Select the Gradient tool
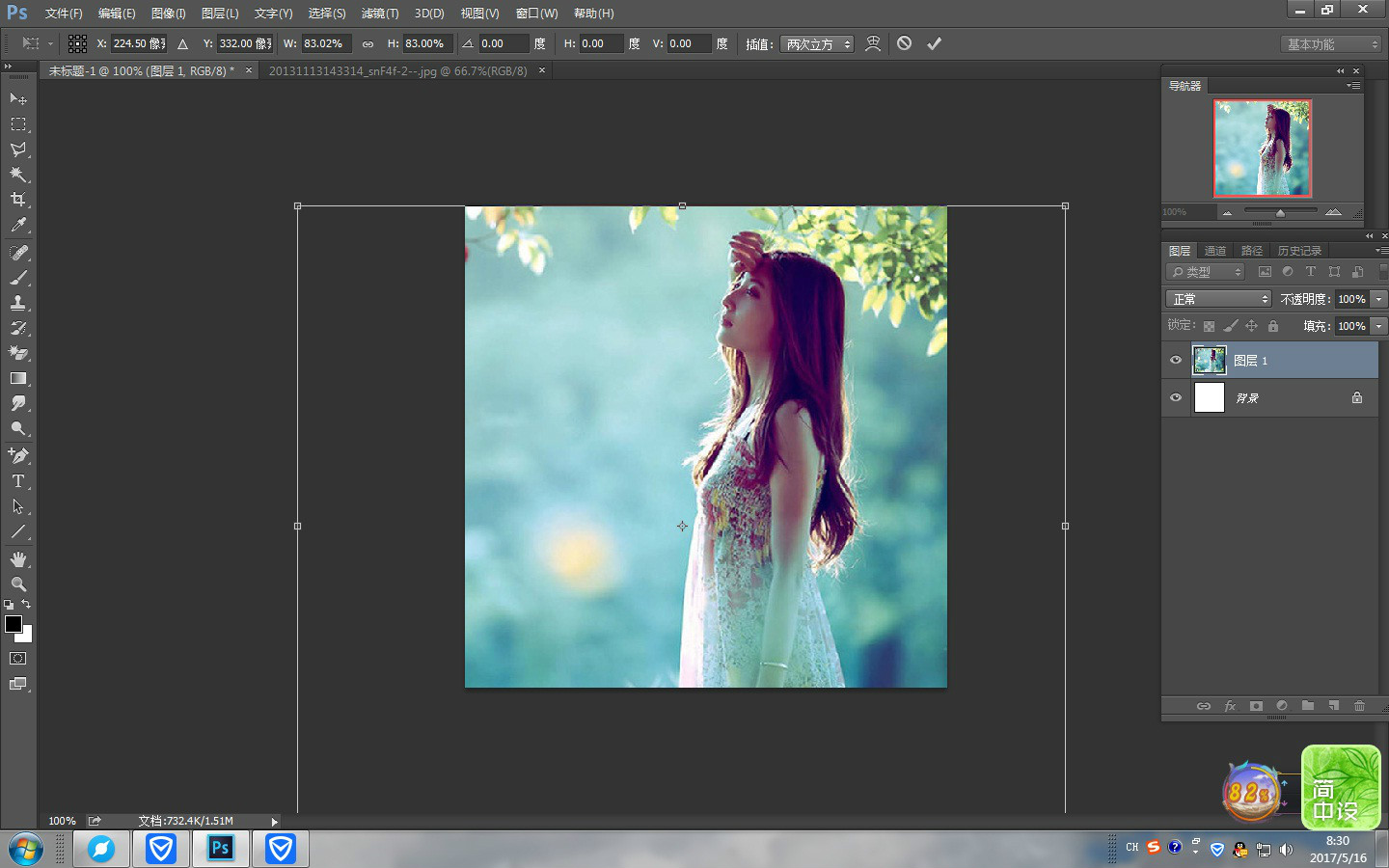Screen dimensions: 1389x868 click(x=18, y=378)
